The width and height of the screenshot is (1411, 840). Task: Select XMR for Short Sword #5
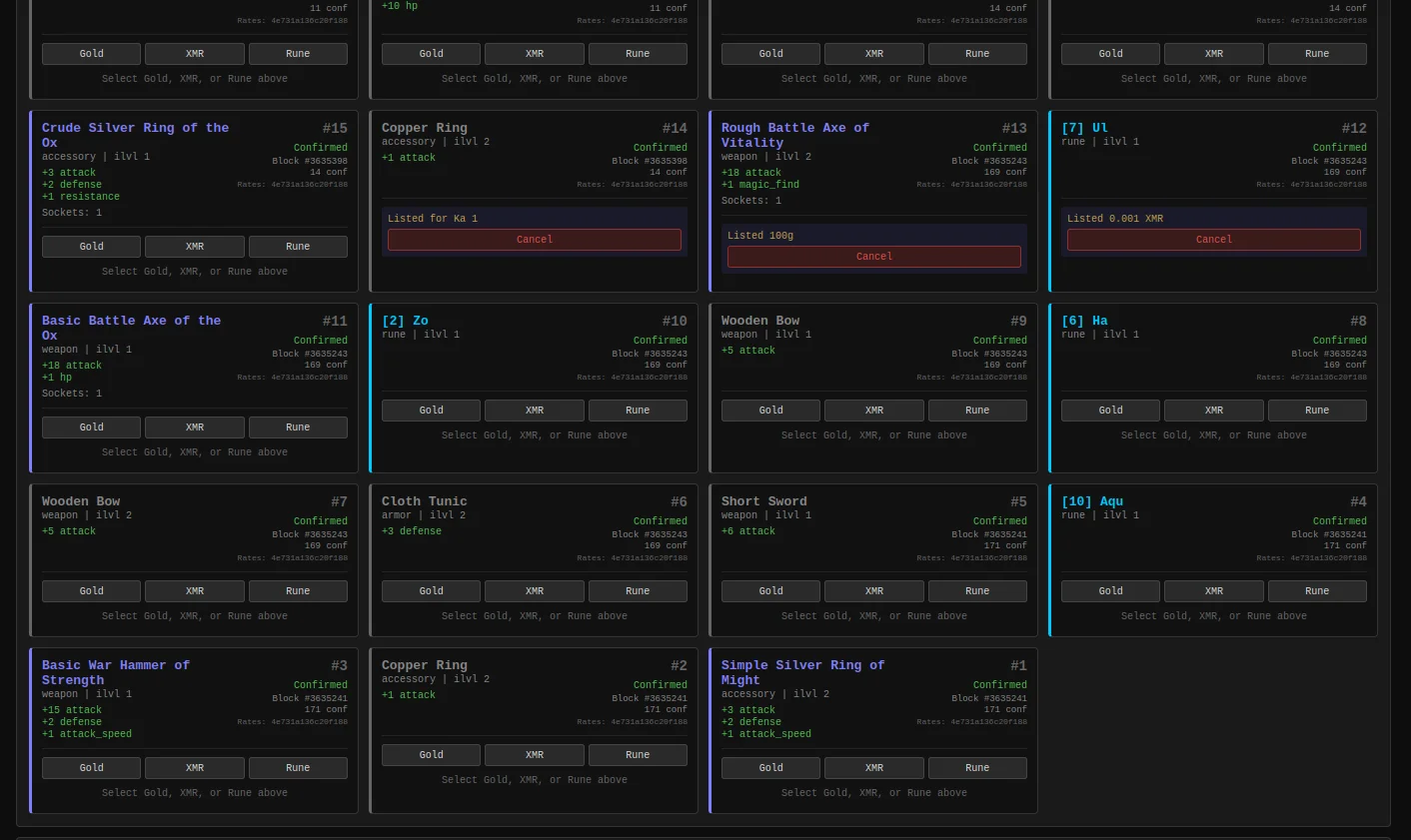[x=873, y=591]
